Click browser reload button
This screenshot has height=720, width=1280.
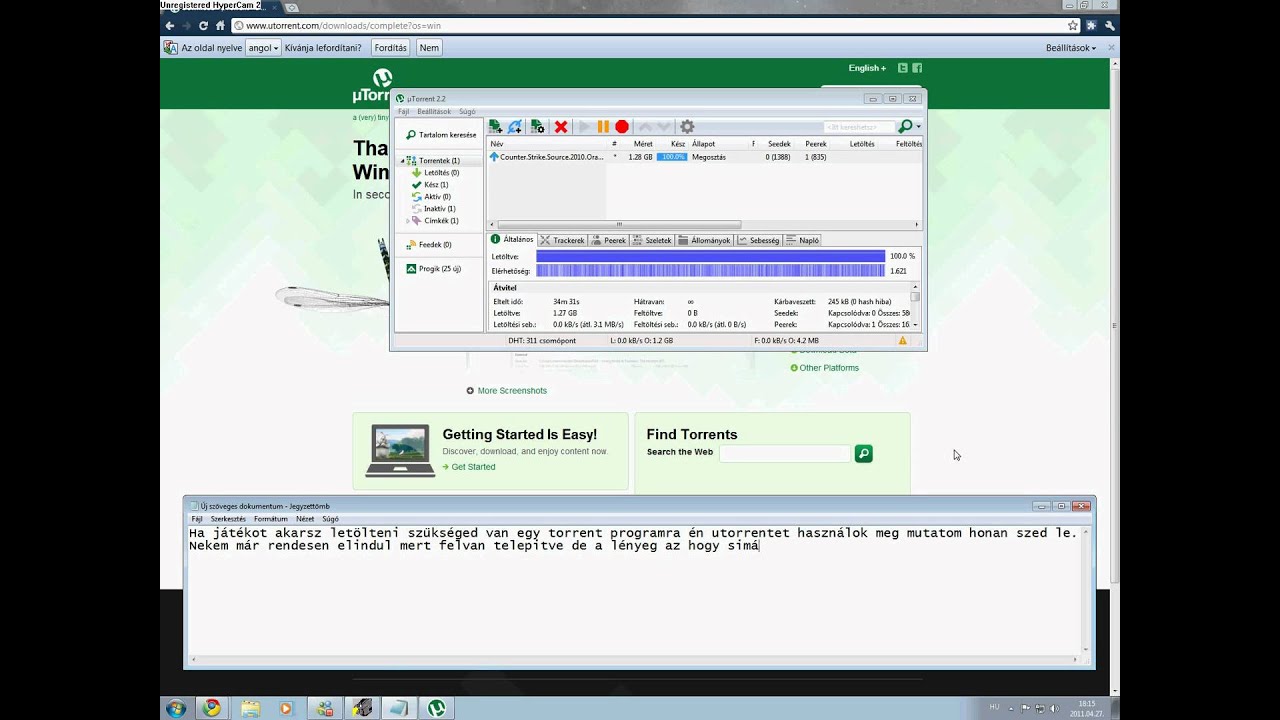pos(203,25)
